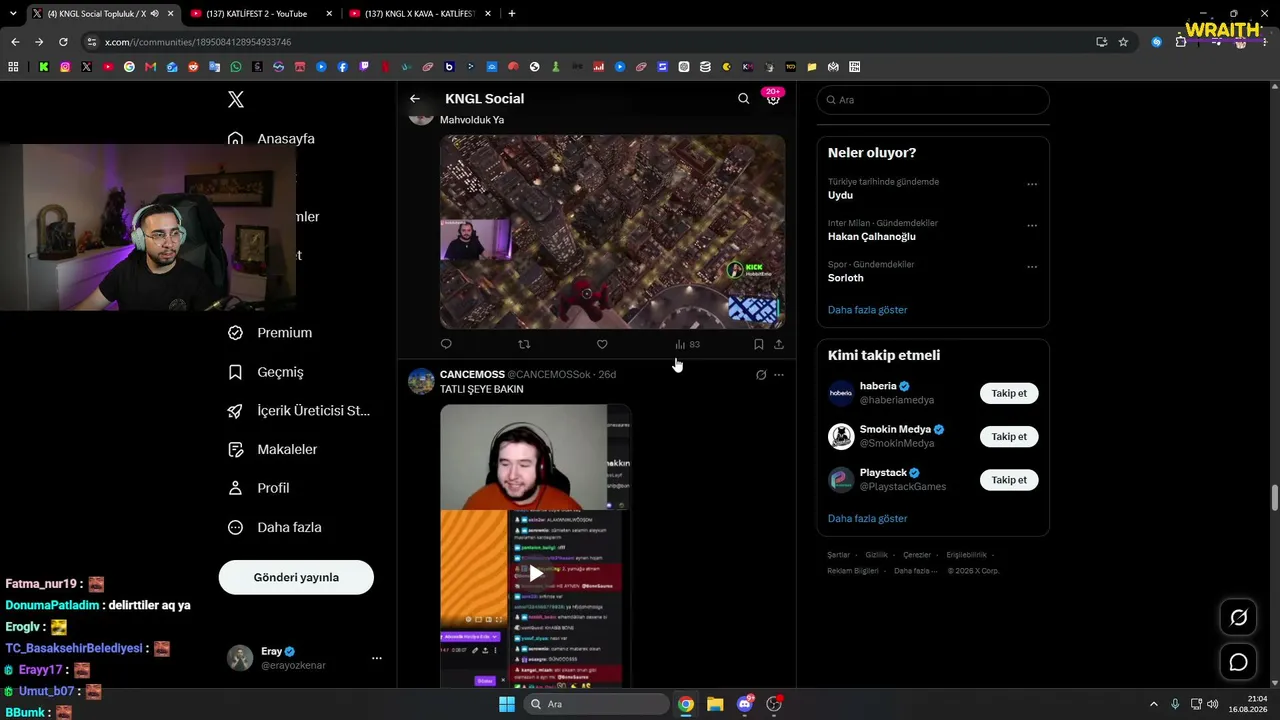
Task: Open the messages floating button
Action: tap(1238, 662)
